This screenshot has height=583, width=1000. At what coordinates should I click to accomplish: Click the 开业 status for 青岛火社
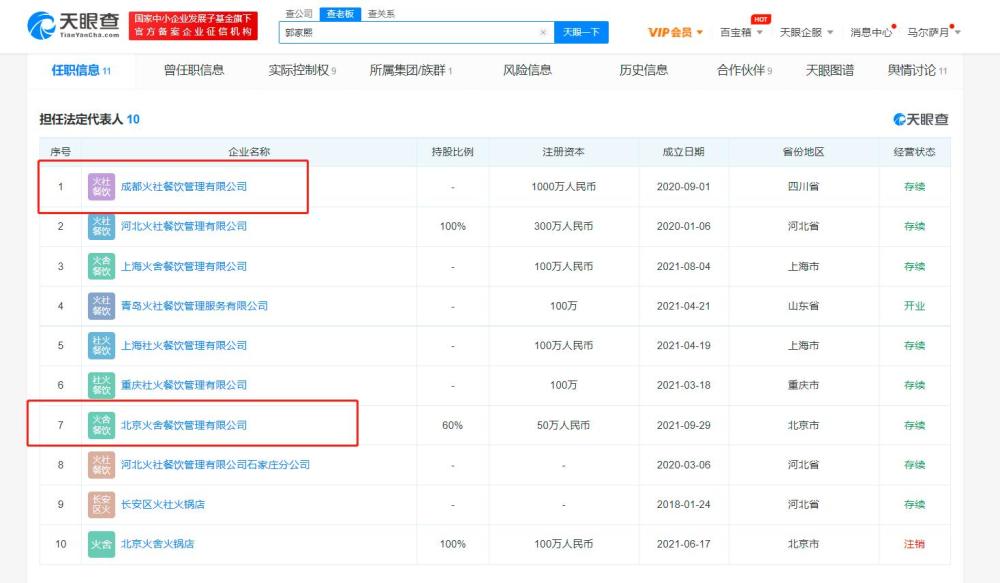tap(914, 306)
